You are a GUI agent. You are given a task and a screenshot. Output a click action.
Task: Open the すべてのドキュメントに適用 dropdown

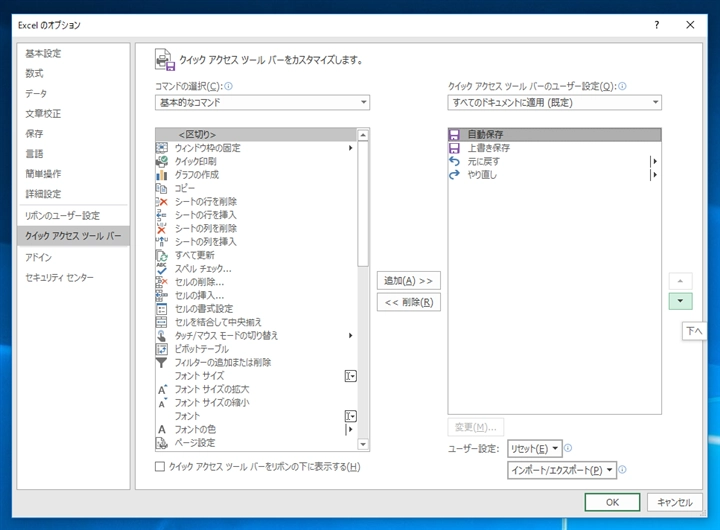point(555,102)
